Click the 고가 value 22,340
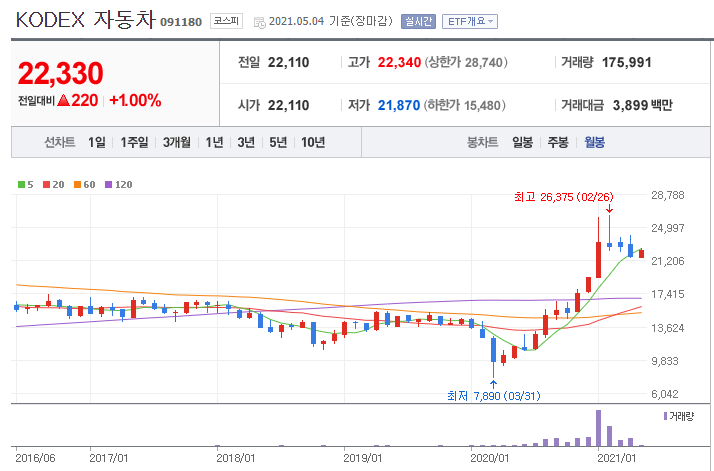714x471 pixels. click(x=399, y=62)
